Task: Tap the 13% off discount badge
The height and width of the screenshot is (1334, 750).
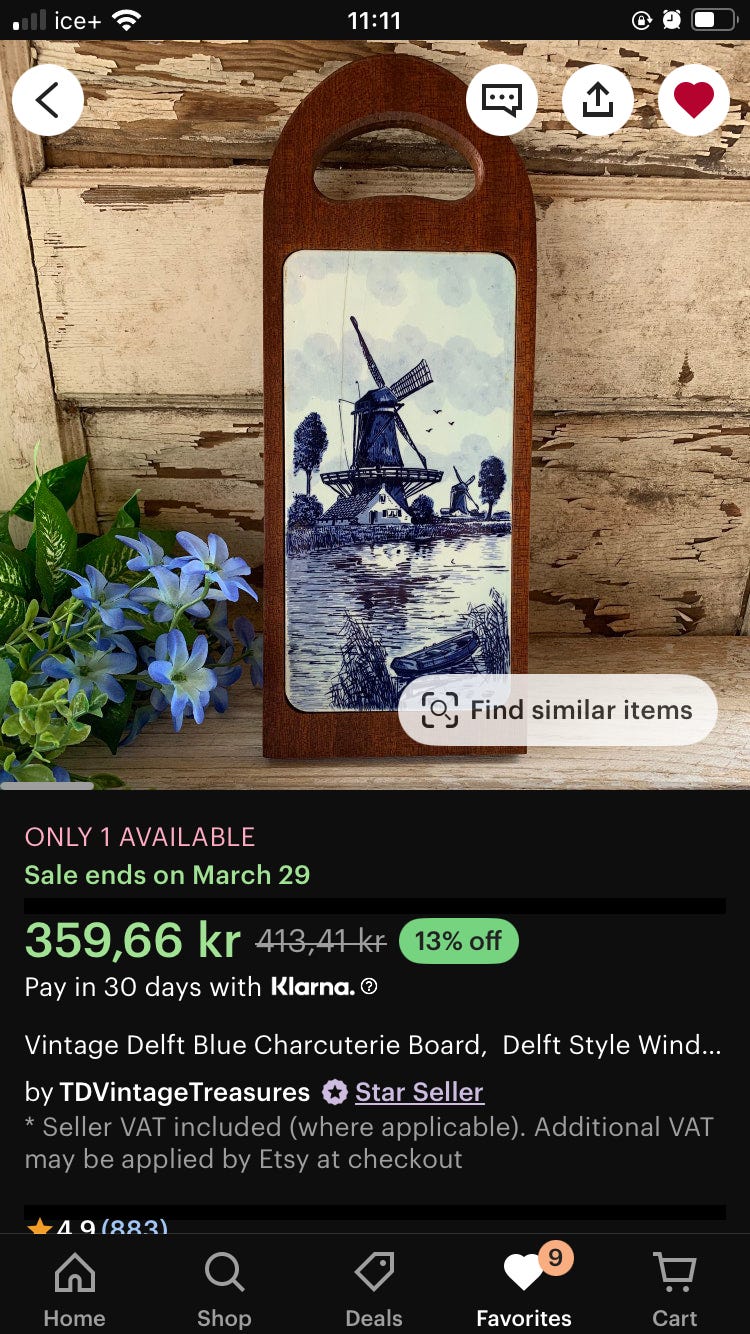Action: click(x=458, y=941)
